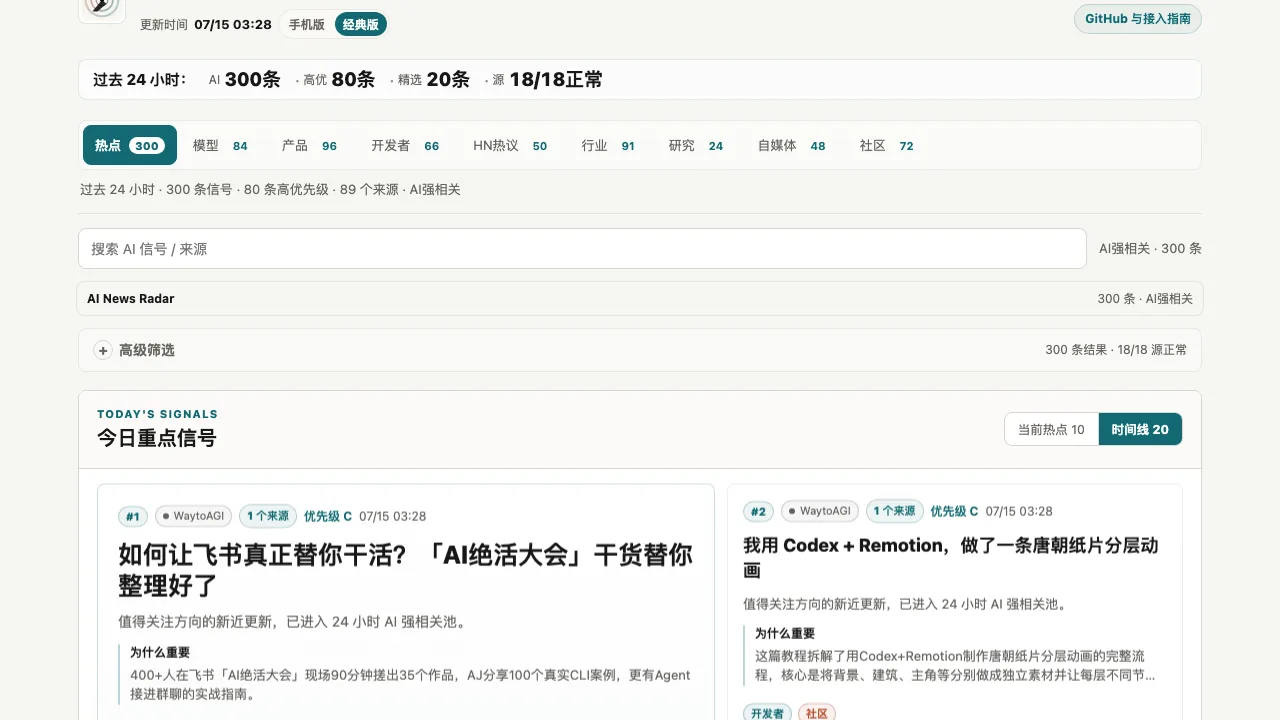View the 社区 72 tab
1280x720 pixels.
point(887,145)
